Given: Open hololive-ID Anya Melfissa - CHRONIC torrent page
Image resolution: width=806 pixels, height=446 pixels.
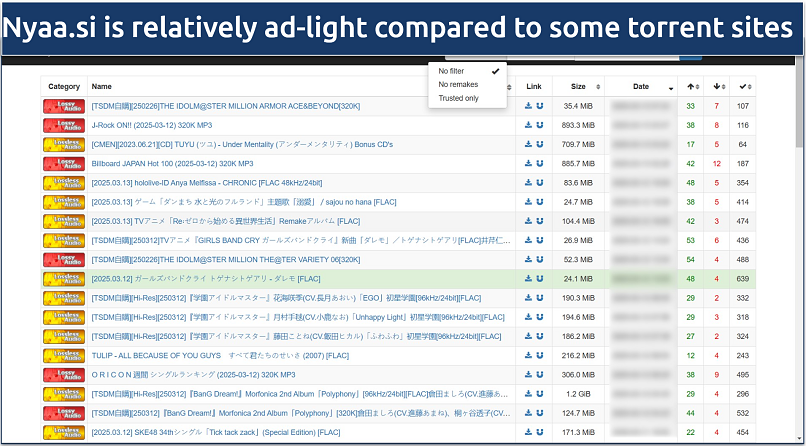Looking at the screenshot, I should tap(207, 183).
